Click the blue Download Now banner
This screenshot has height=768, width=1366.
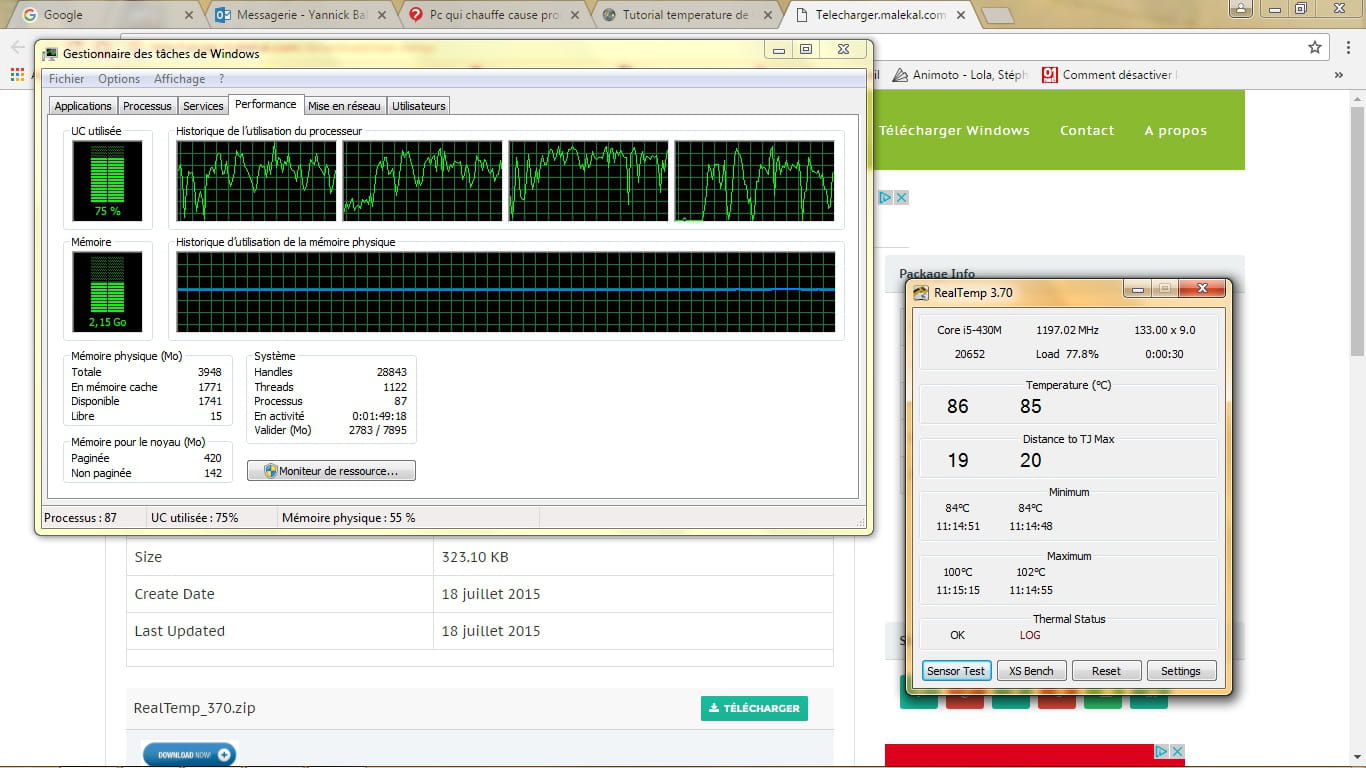pyautogui.click(x=188, y=755)
